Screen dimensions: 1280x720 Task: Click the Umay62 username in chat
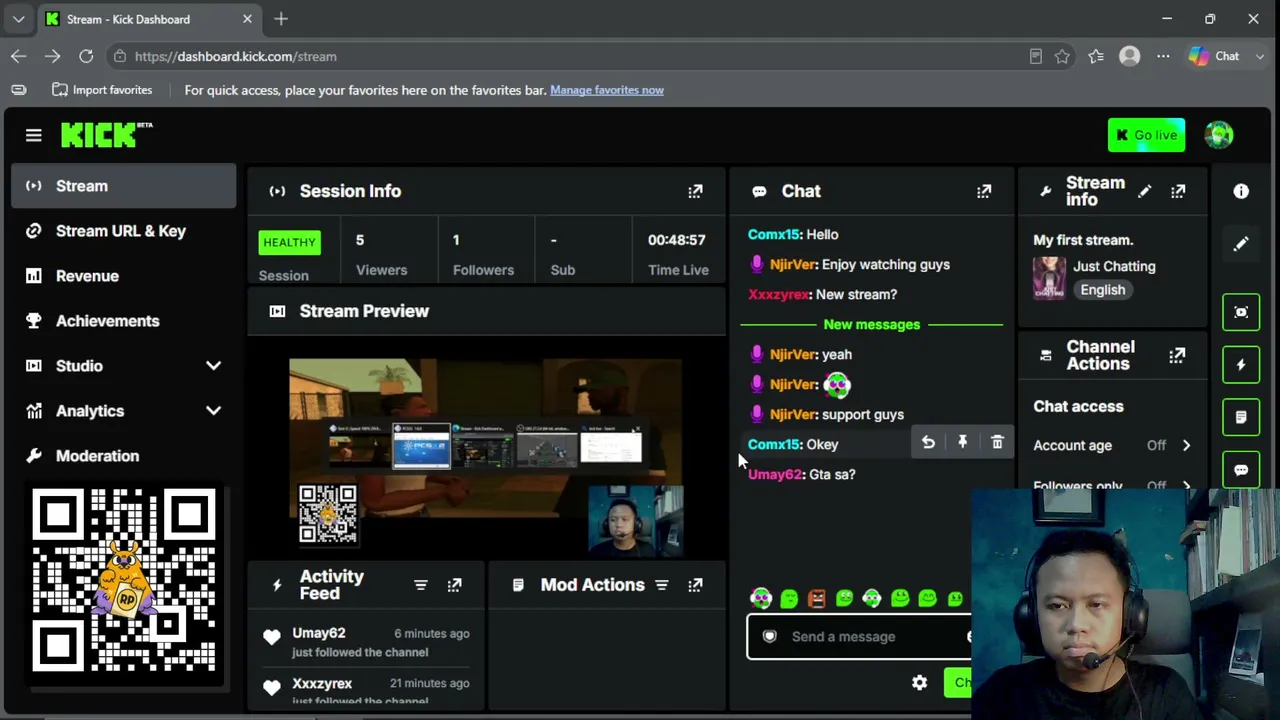[x=775, y=474]
